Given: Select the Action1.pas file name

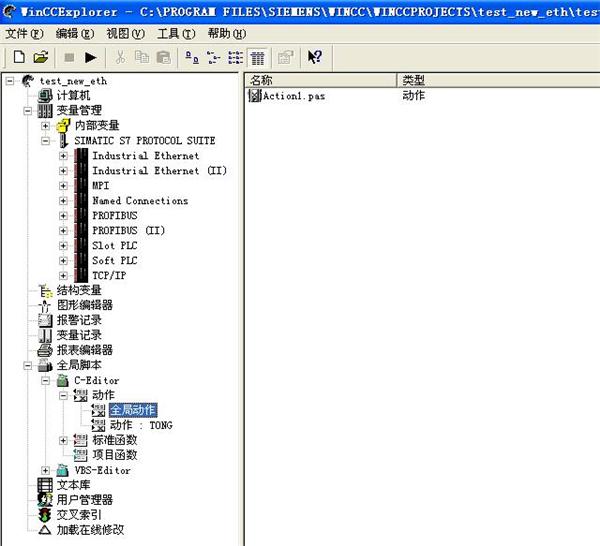Looking at the screenshot, I should pyautogui.click(x=294, y=96).
